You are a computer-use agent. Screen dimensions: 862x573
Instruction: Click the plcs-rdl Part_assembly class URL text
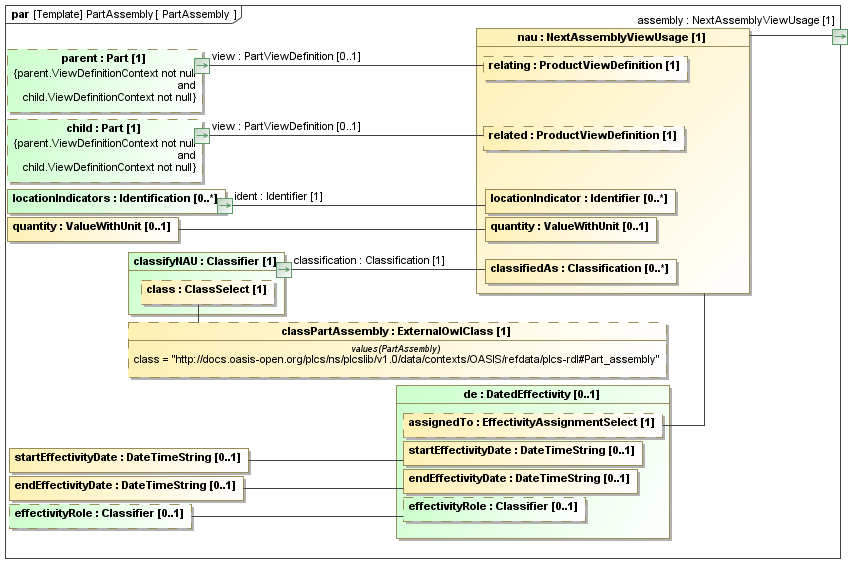396,359
